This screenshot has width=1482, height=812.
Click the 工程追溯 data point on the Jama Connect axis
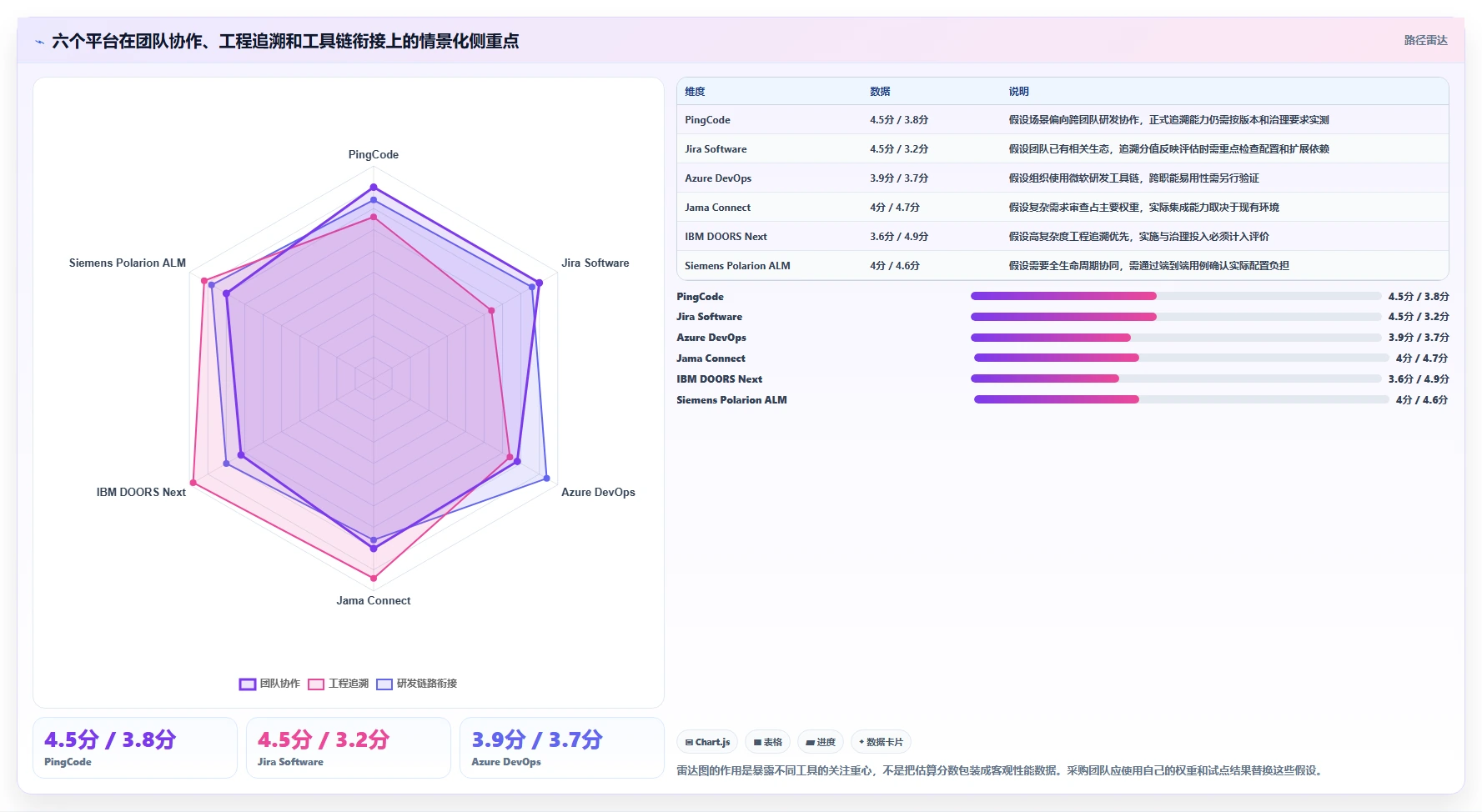374,578
